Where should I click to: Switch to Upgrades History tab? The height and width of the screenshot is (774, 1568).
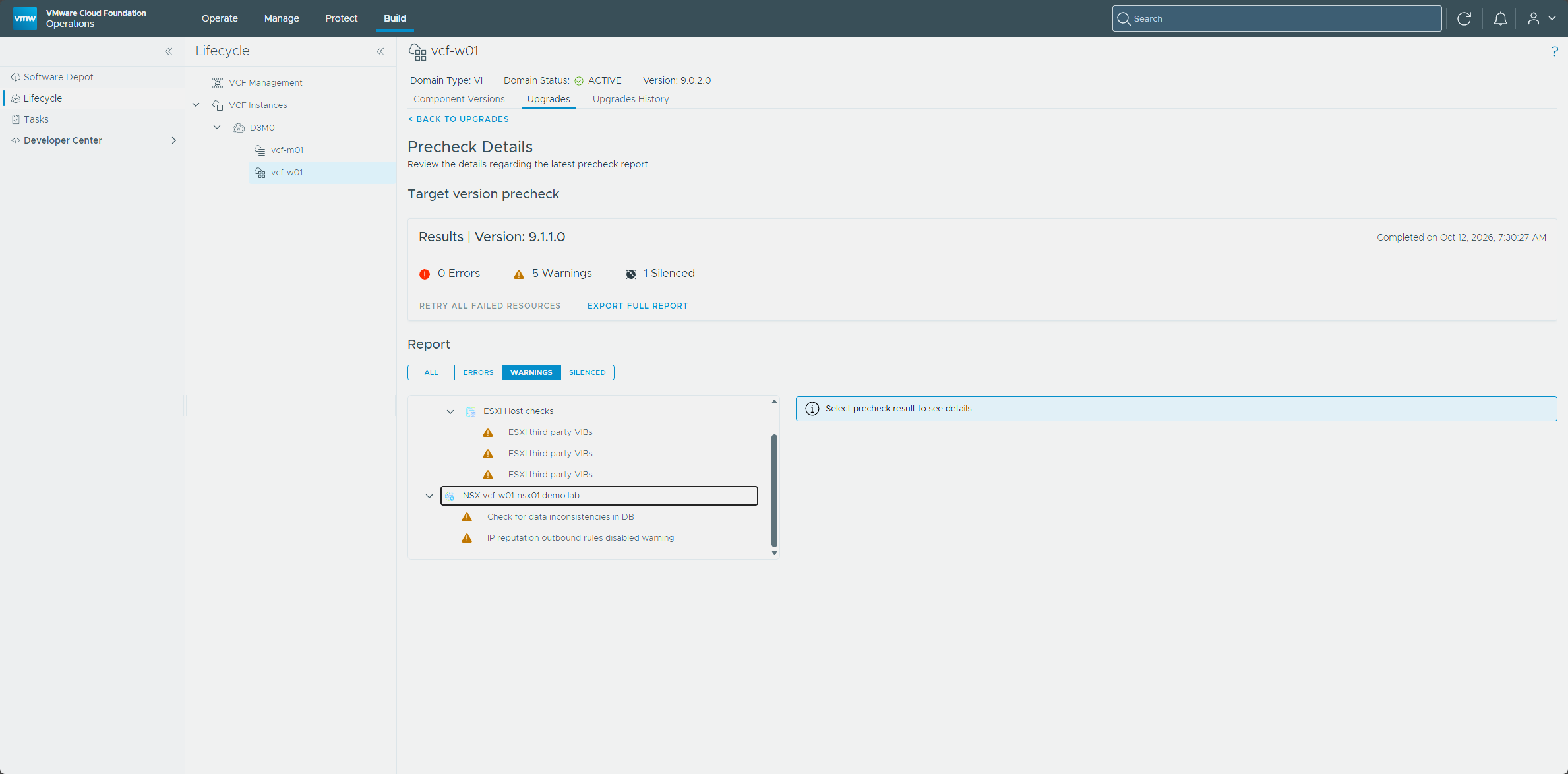[x=631, y=99]
